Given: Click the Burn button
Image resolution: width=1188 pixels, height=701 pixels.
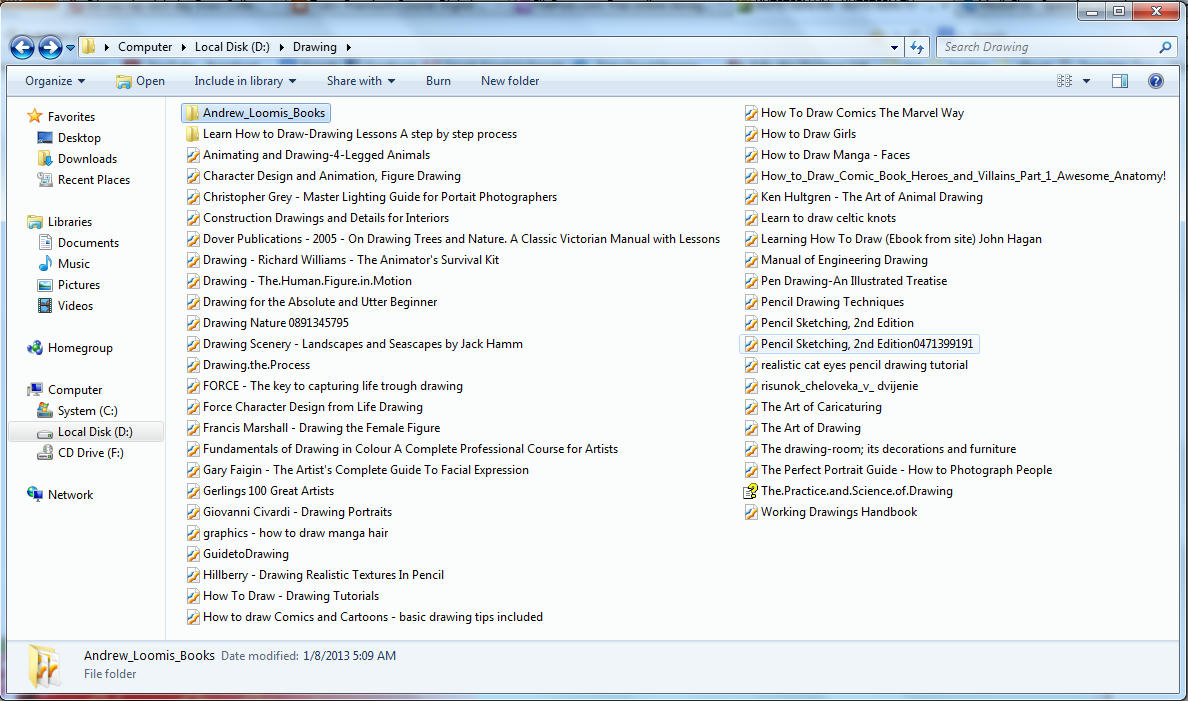Looking at the screenshot, I should coord(438,81).
